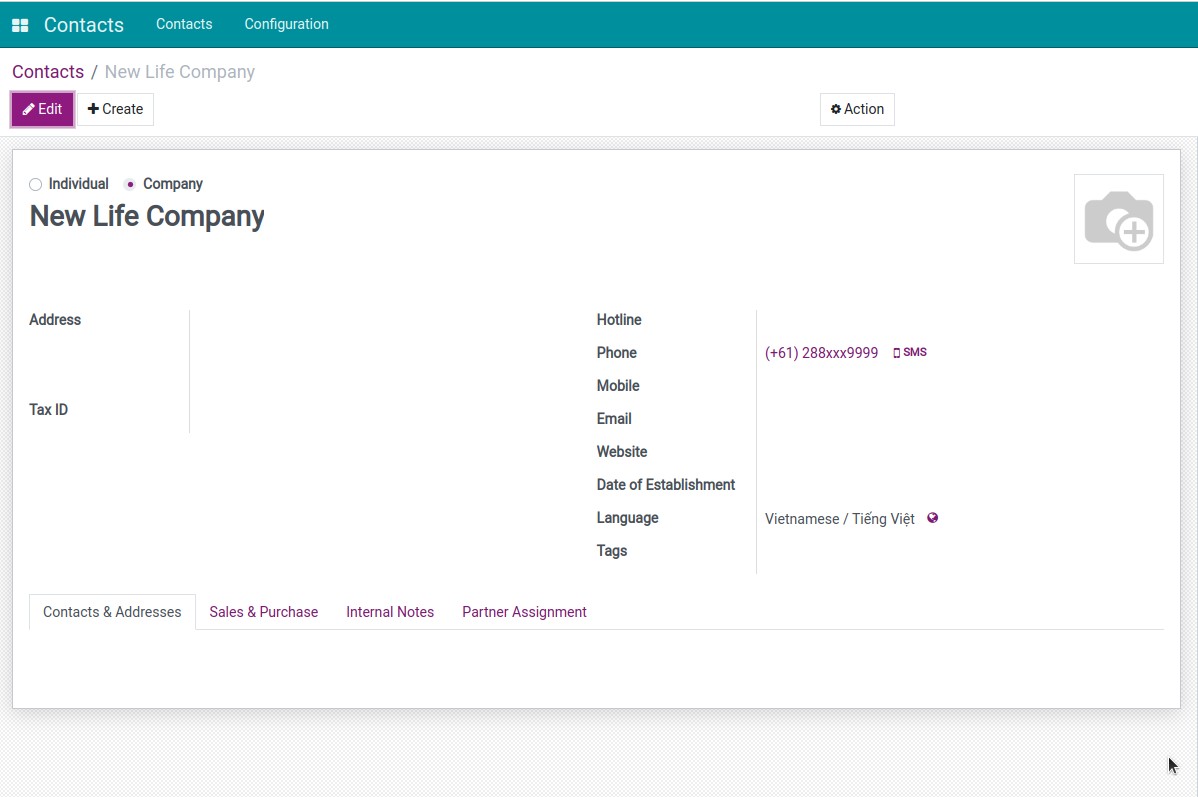This screenshot has height=797, width=1198.
Task: Click the camera upload photo placeholder
Action: [1118, 219]
